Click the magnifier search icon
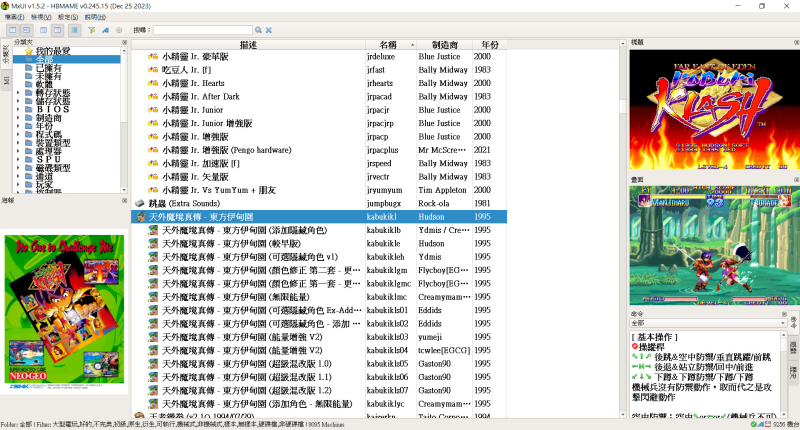 point(259,30)
